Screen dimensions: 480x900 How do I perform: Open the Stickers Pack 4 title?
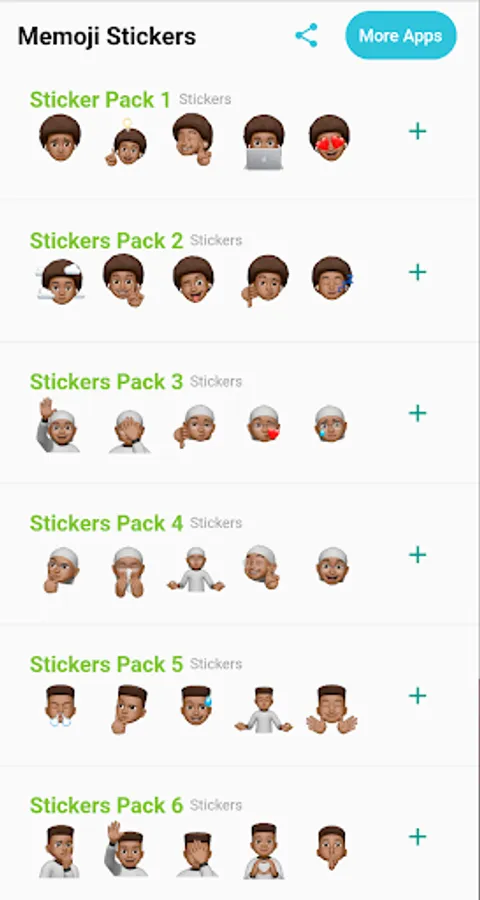106,523
